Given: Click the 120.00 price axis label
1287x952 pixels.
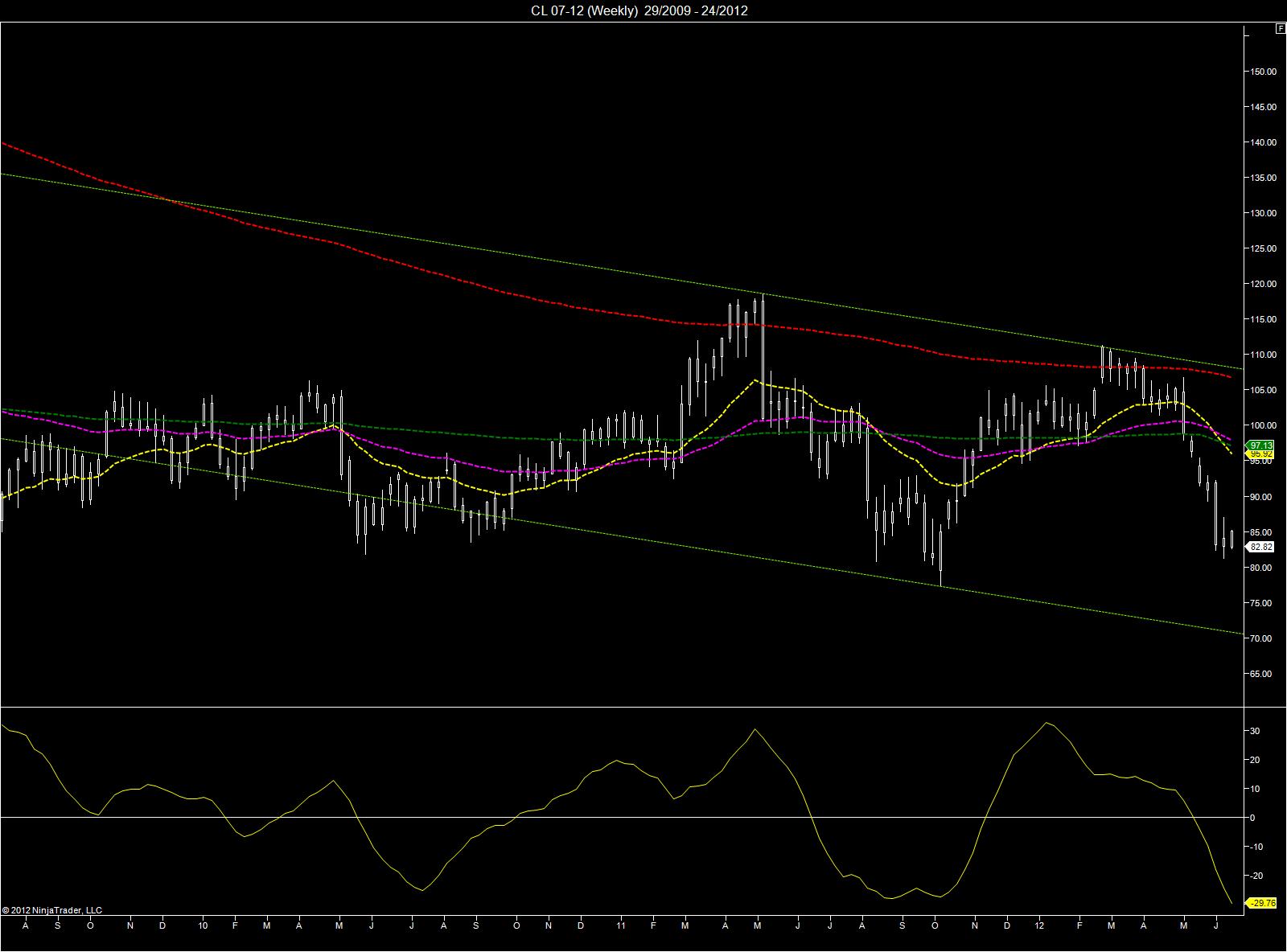Looking at the screenshot, I should pyautogui.click(x=1262, y=284).
